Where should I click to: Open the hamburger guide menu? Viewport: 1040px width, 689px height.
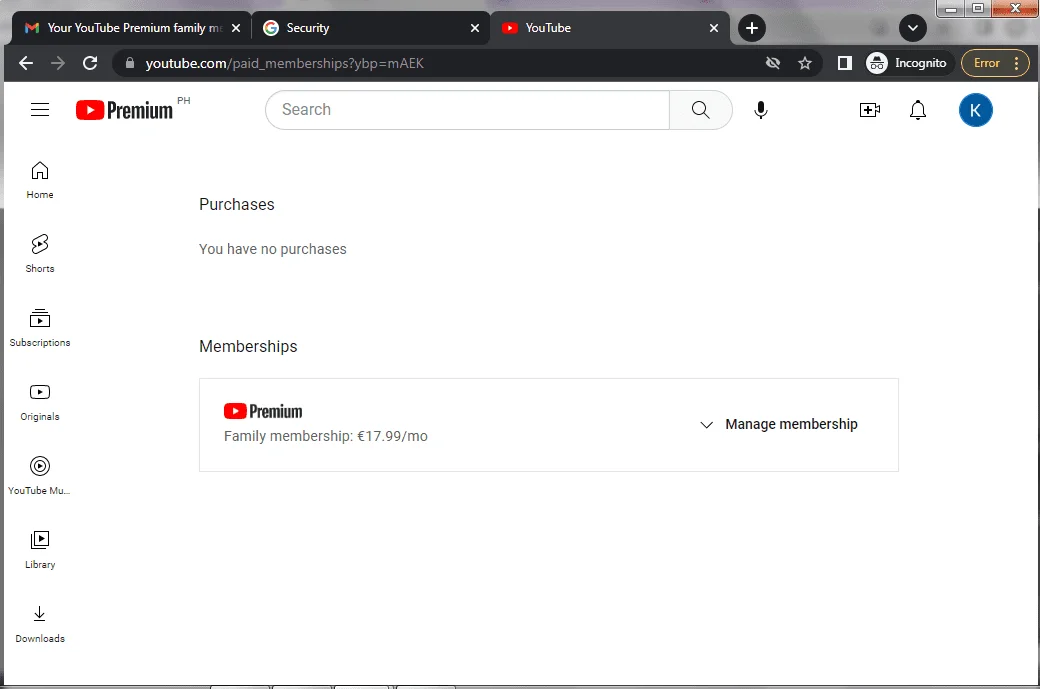pyautogui.click(x=40, y=109)
